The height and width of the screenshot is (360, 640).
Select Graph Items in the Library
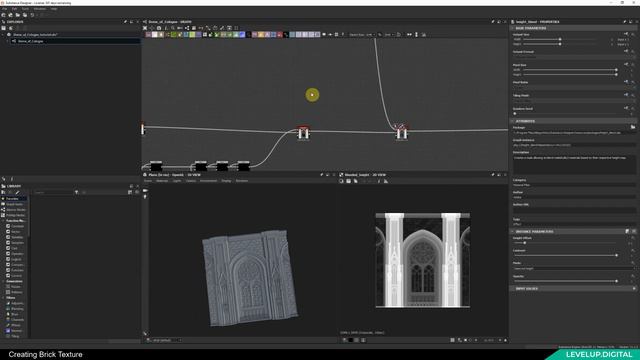[x=14, y=204]
